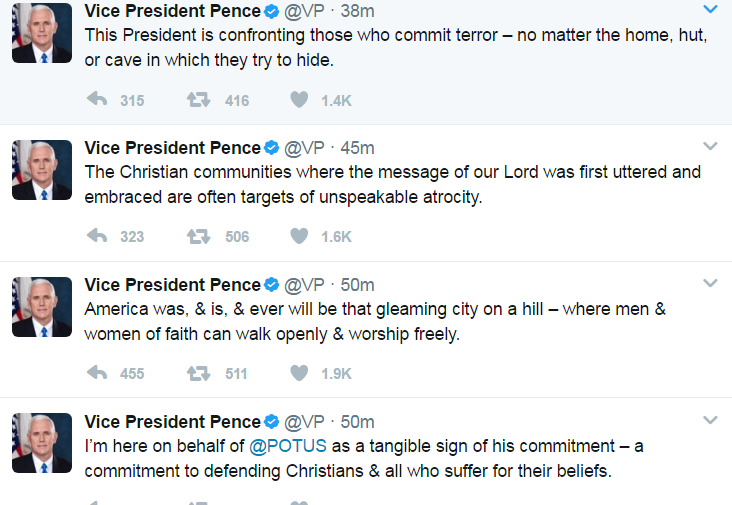Open the @POTUS mention link
Image resolution: width=732 pixels, height=505 pixels.
point(288,445)
